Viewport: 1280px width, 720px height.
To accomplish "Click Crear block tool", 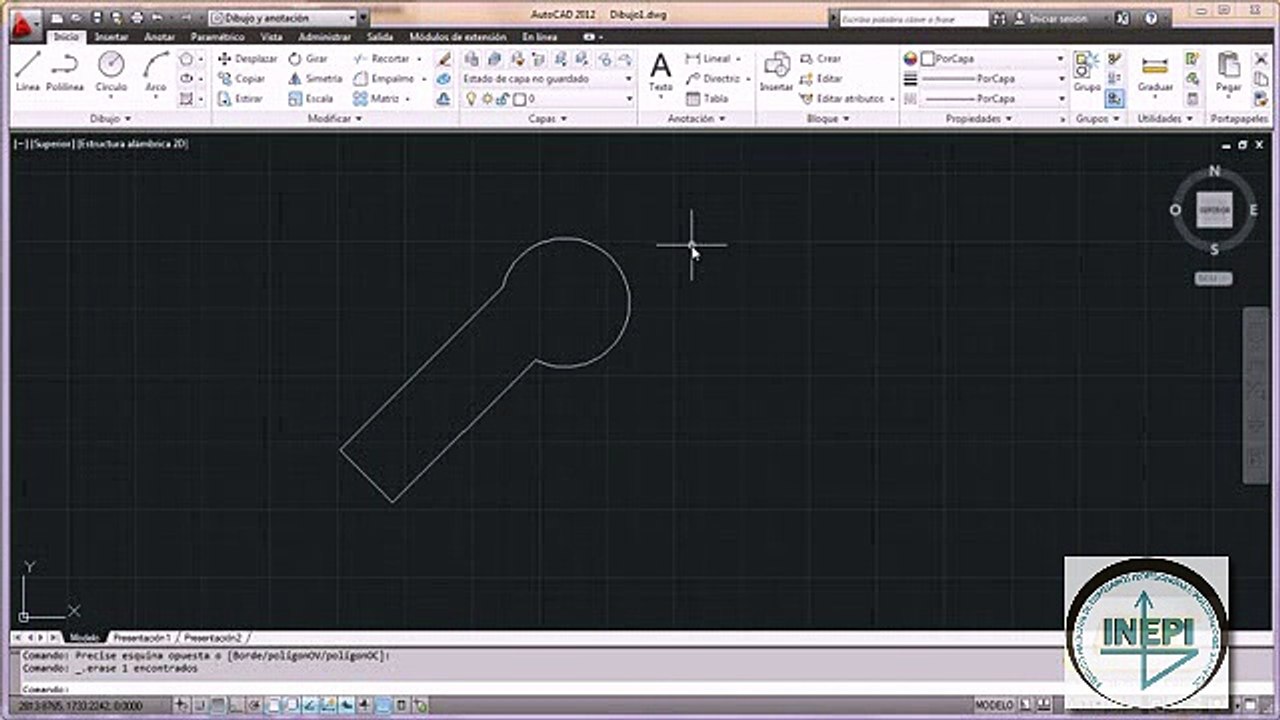I will point(821,59).
